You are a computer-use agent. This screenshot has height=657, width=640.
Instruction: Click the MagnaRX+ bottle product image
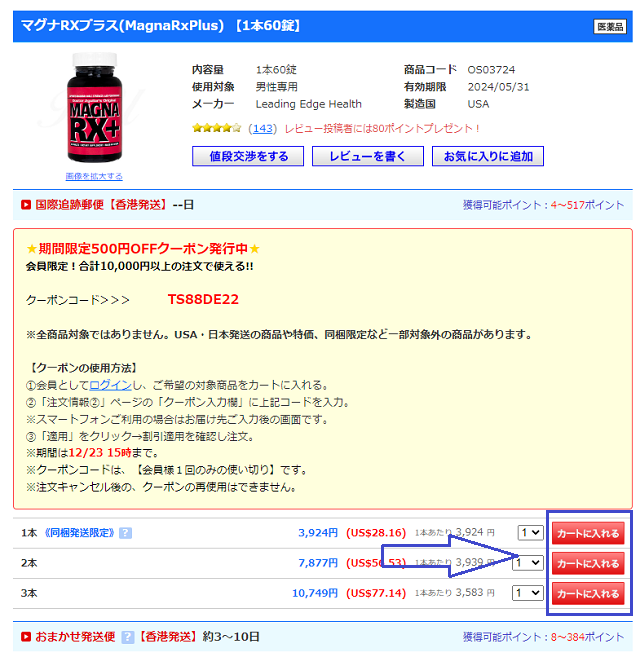[95, 107]
